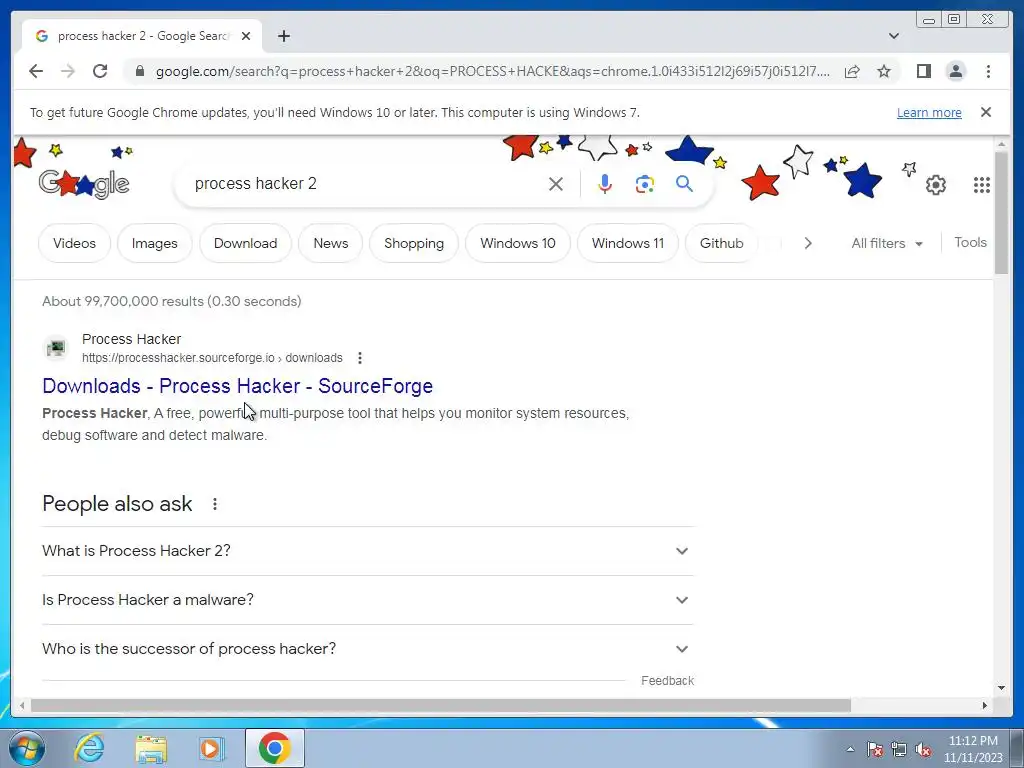Image resolution: width=1024 pixels, height=768 pixels.
Task: Expand 'Is Process Hacker a malware?'
Action: (368, 600)
